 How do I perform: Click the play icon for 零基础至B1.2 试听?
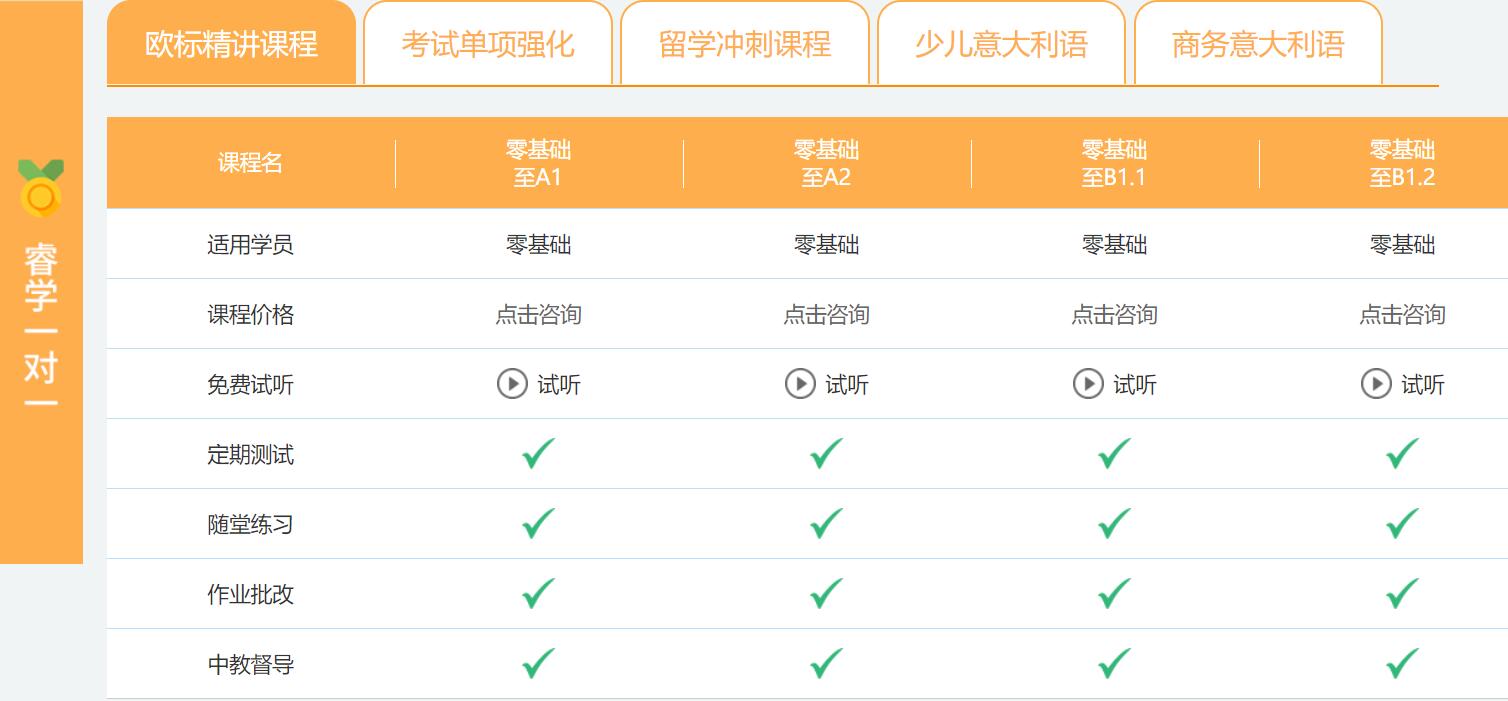tap(1376, 384)
